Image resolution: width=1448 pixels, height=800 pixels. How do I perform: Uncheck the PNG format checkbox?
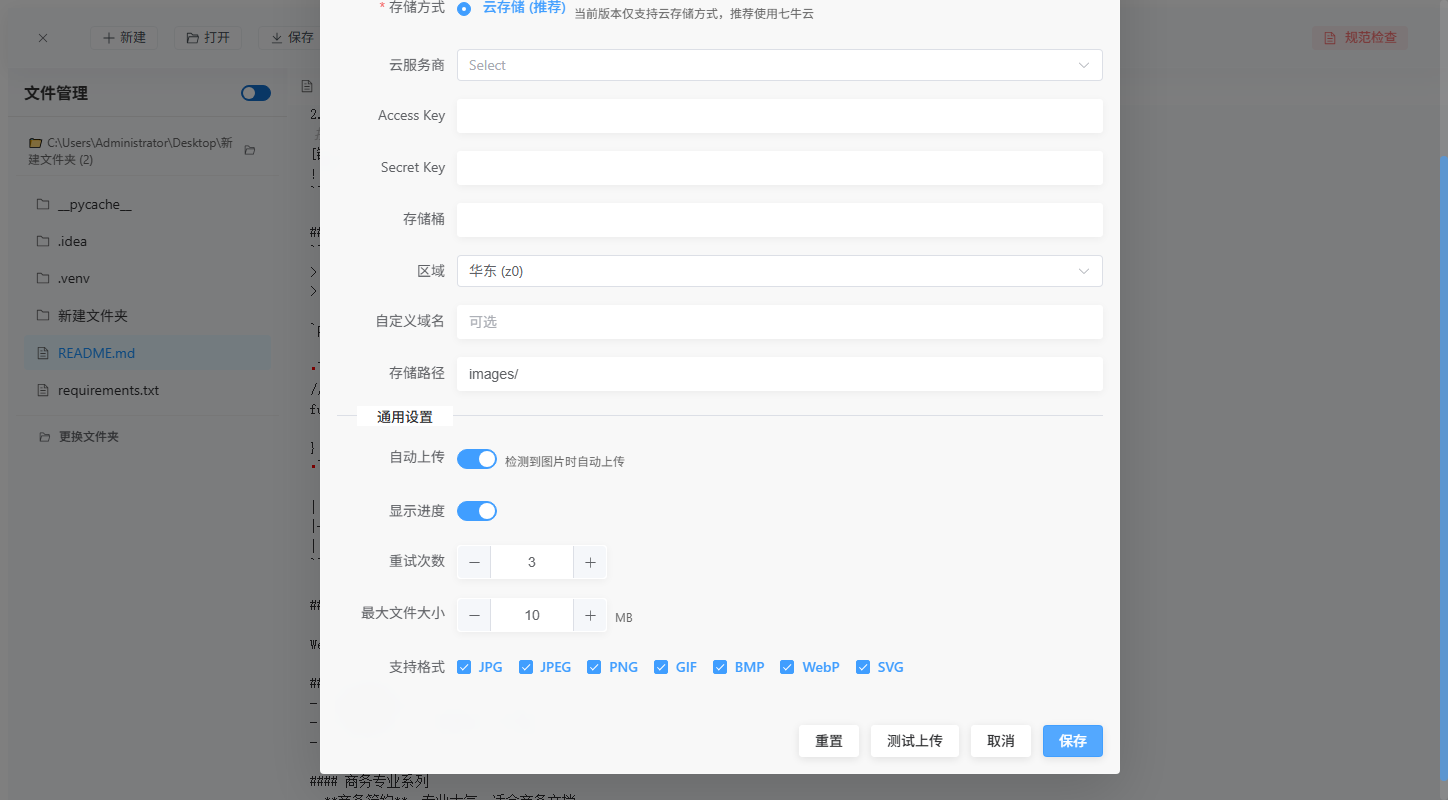click(594, 667)
